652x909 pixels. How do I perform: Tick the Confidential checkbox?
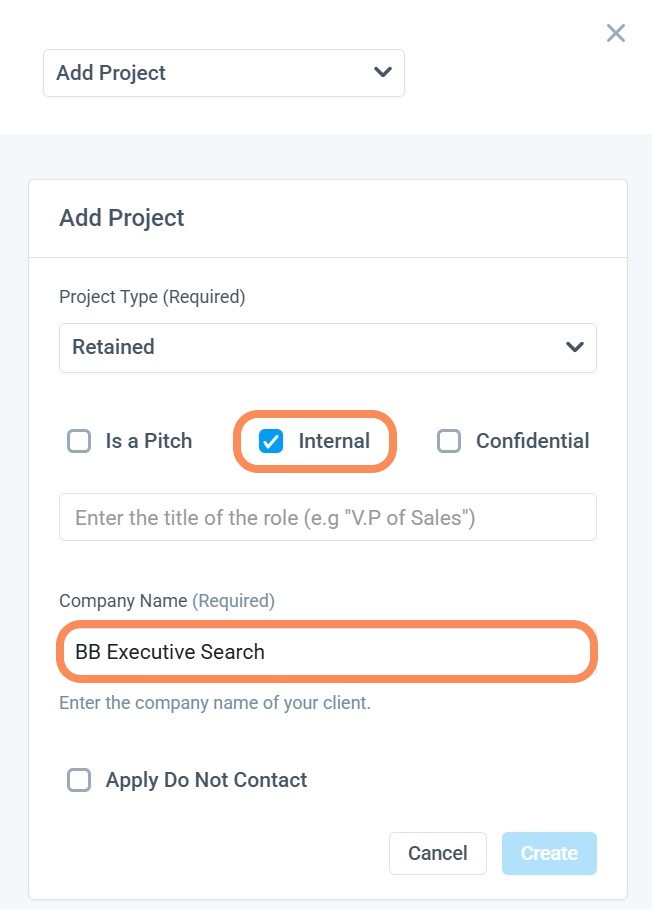(x=449, y=441)
